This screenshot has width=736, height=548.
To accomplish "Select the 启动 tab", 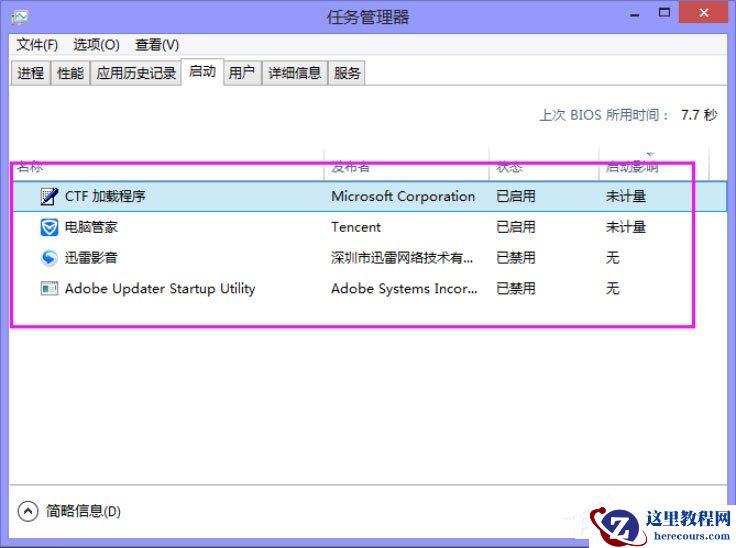I will [202, 72].
